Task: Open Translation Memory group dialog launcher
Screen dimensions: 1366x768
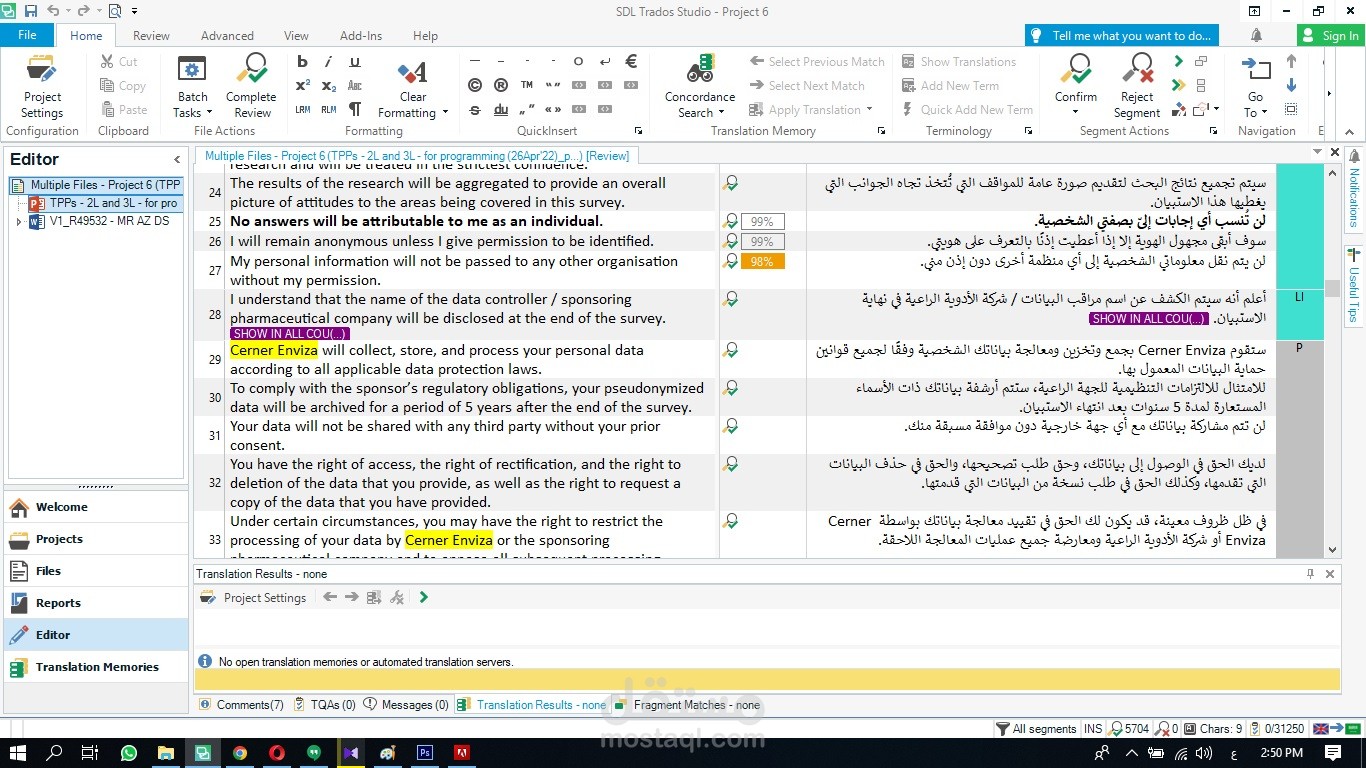Action: 881,131
